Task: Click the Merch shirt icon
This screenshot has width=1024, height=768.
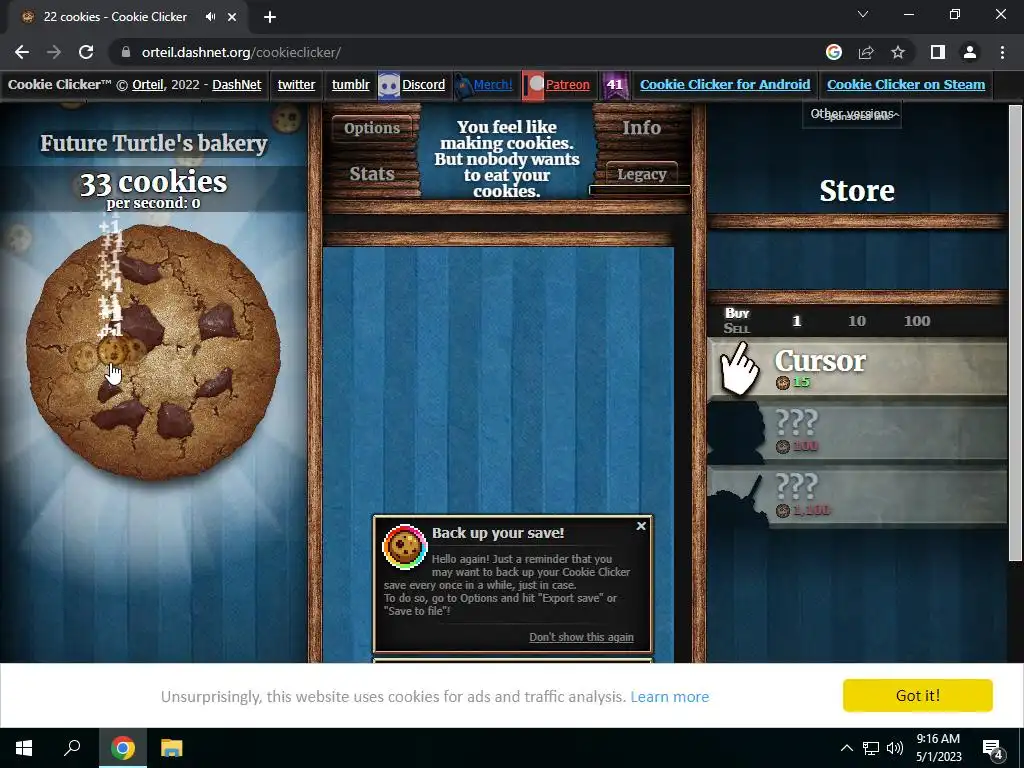Action: [463, 86]
